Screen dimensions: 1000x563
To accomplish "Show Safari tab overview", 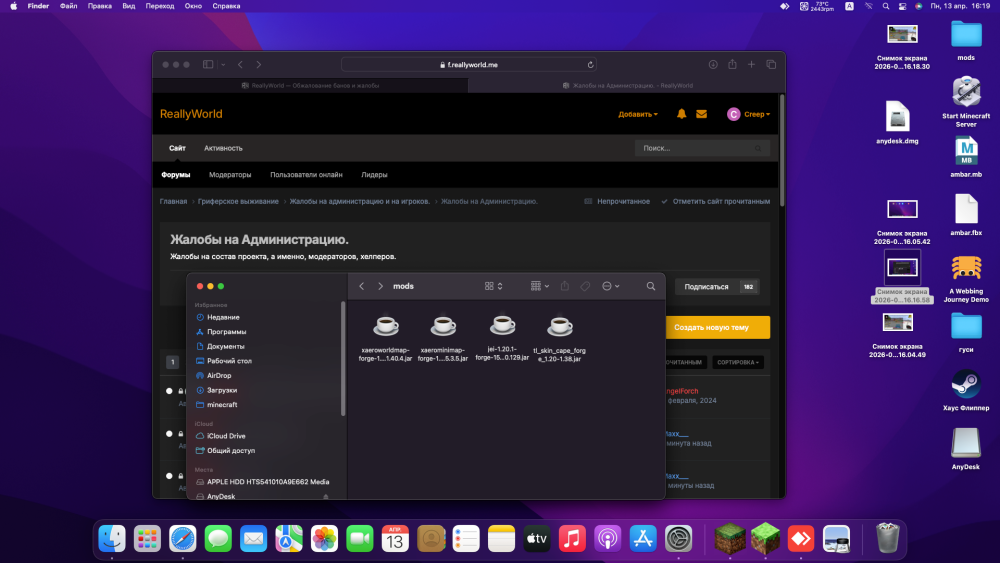I will pos(771,64).
